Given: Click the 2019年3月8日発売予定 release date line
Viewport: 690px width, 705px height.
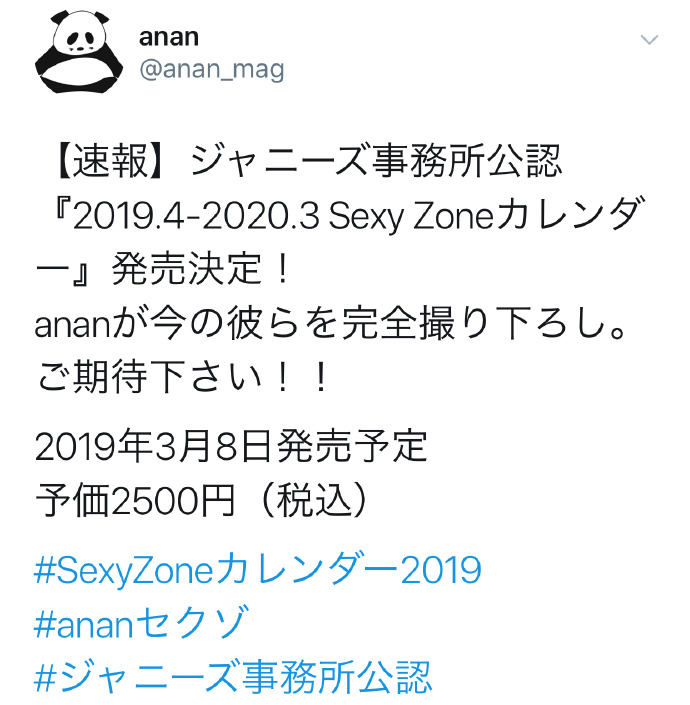Looking at the screenshot, I should tap(231, 446).
